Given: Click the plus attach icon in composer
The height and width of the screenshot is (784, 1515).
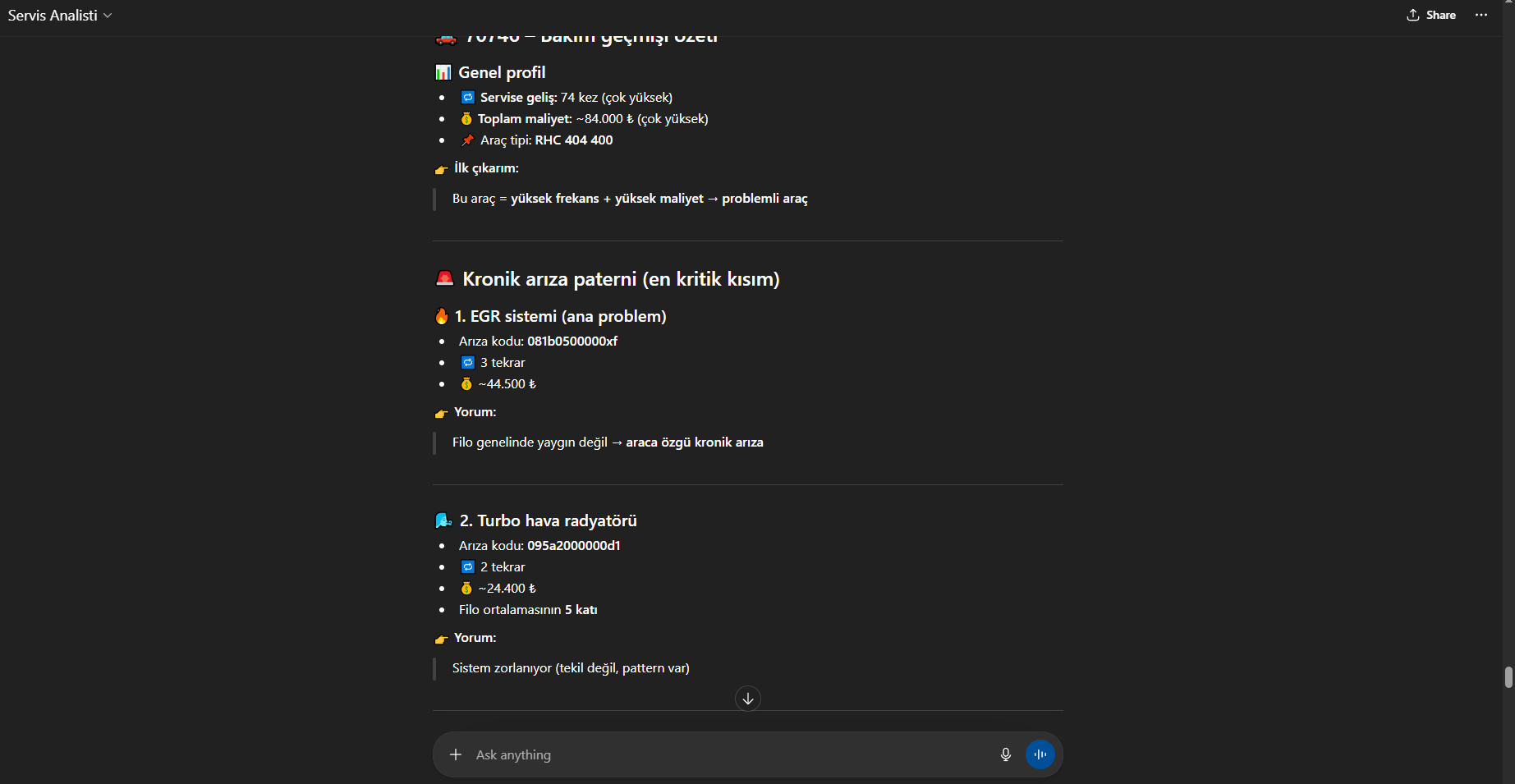Looking at the screenshot, I should (456, 754).
